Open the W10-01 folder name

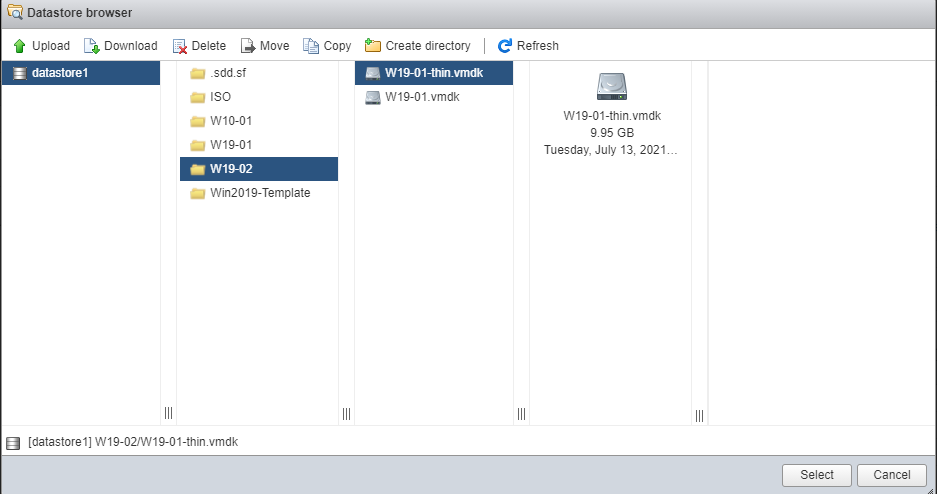[231, 121]
